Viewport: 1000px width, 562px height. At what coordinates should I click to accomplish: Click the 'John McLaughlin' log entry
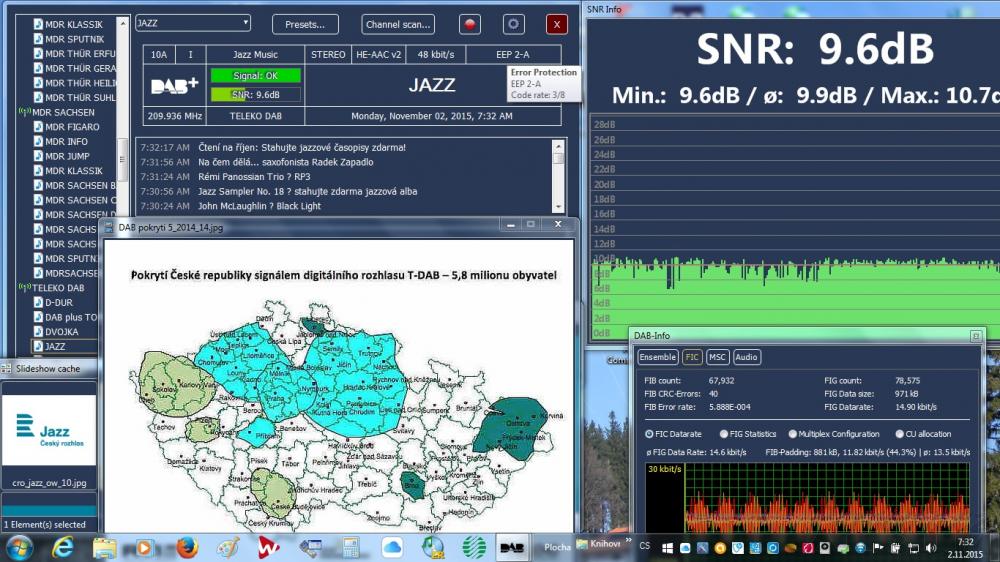coord(259,206)
